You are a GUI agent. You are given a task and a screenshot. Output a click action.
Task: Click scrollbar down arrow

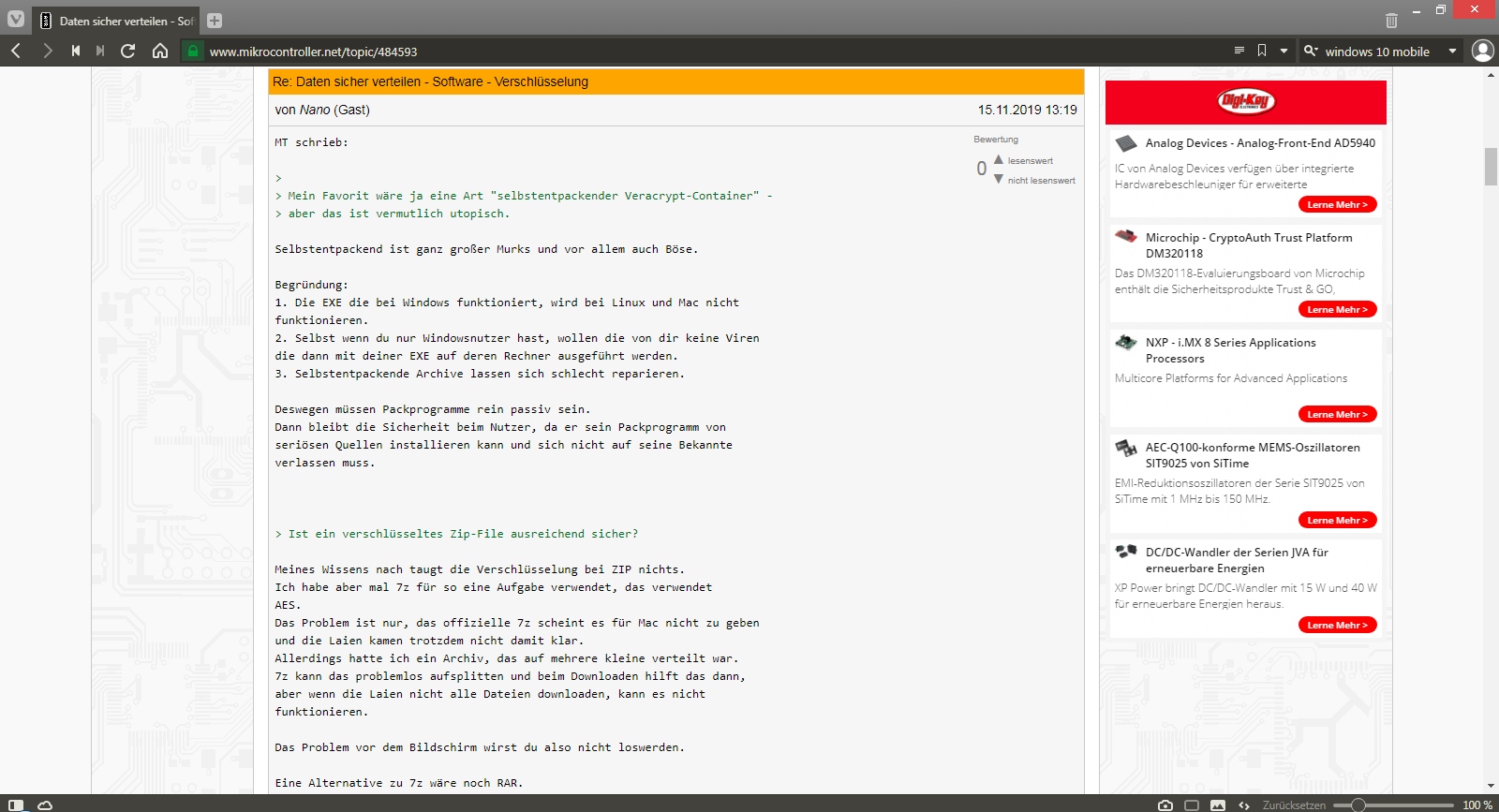click(x=1491, y=787)
